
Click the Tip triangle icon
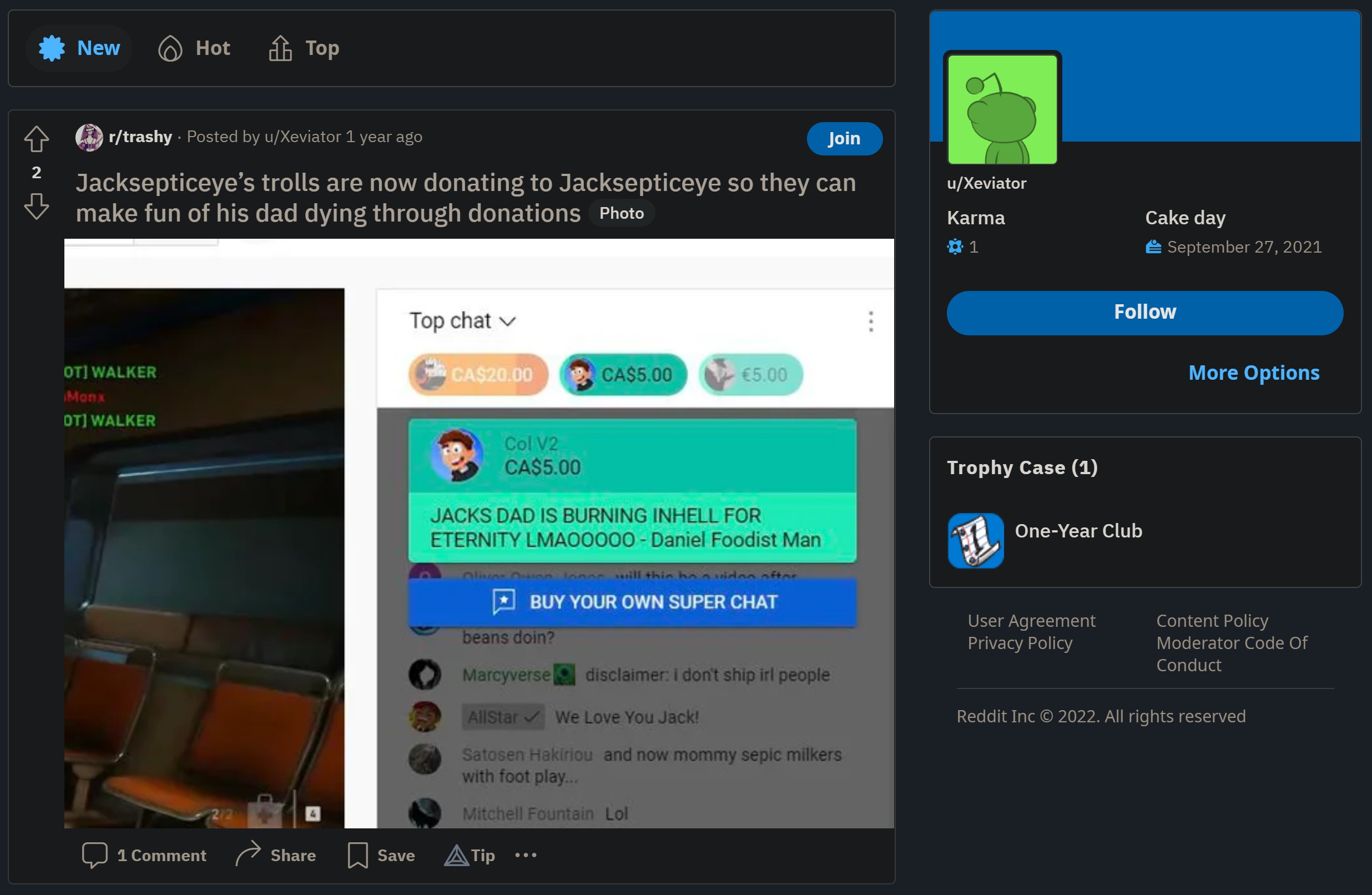point(456,854)
